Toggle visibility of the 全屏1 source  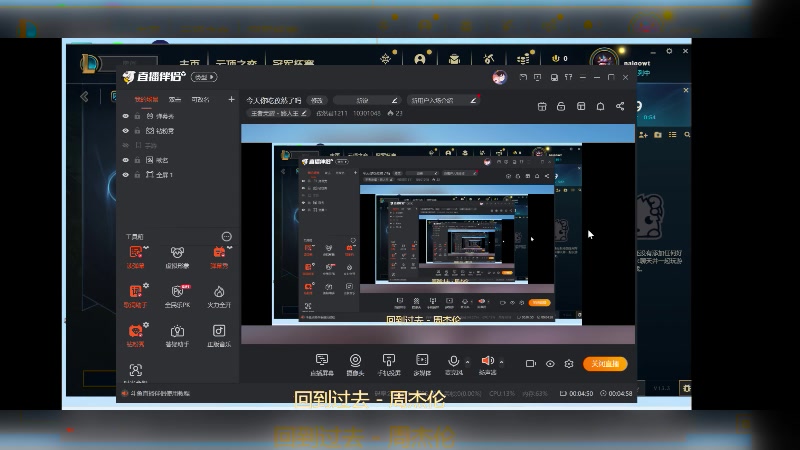coord(126,174)
